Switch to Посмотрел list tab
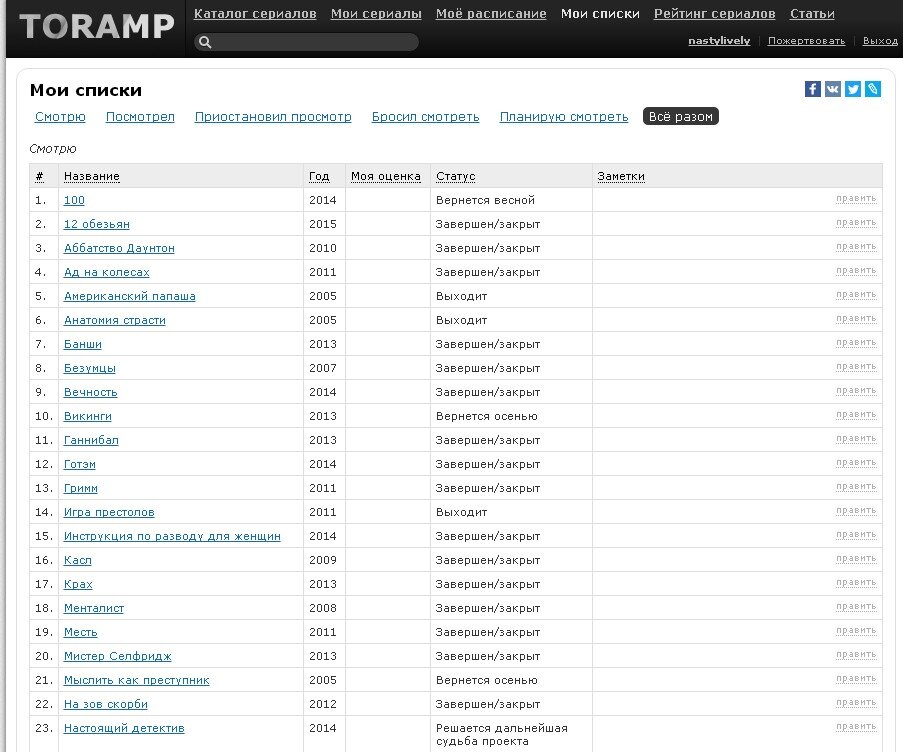The image size is (903, 752). tap(140, 117)
